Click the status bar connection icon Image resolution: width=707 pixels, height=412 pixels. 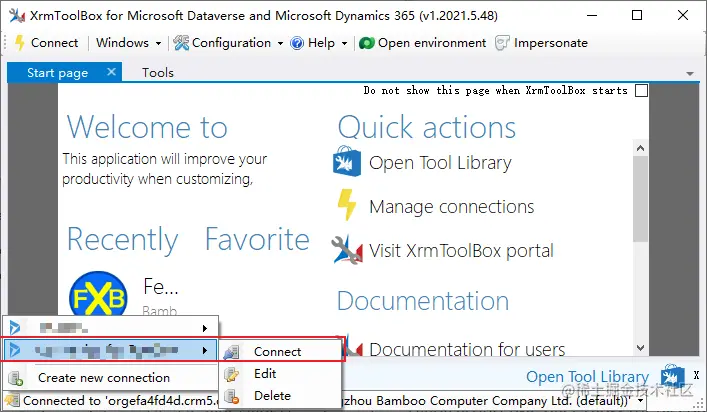tap(11, 400)
